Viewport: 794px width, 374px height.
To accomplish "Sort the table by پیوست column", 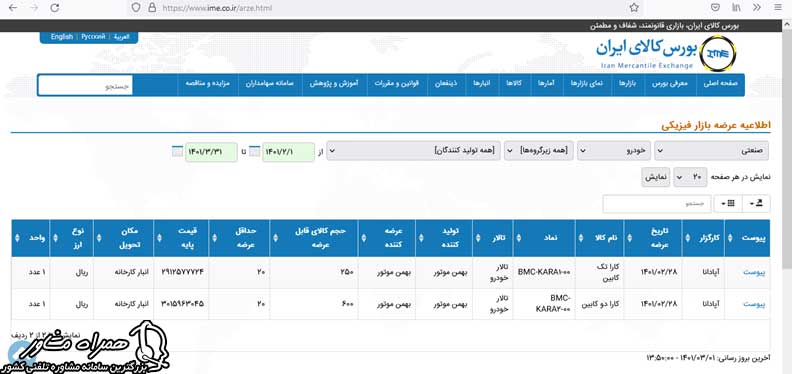I will tap(747, 238).
